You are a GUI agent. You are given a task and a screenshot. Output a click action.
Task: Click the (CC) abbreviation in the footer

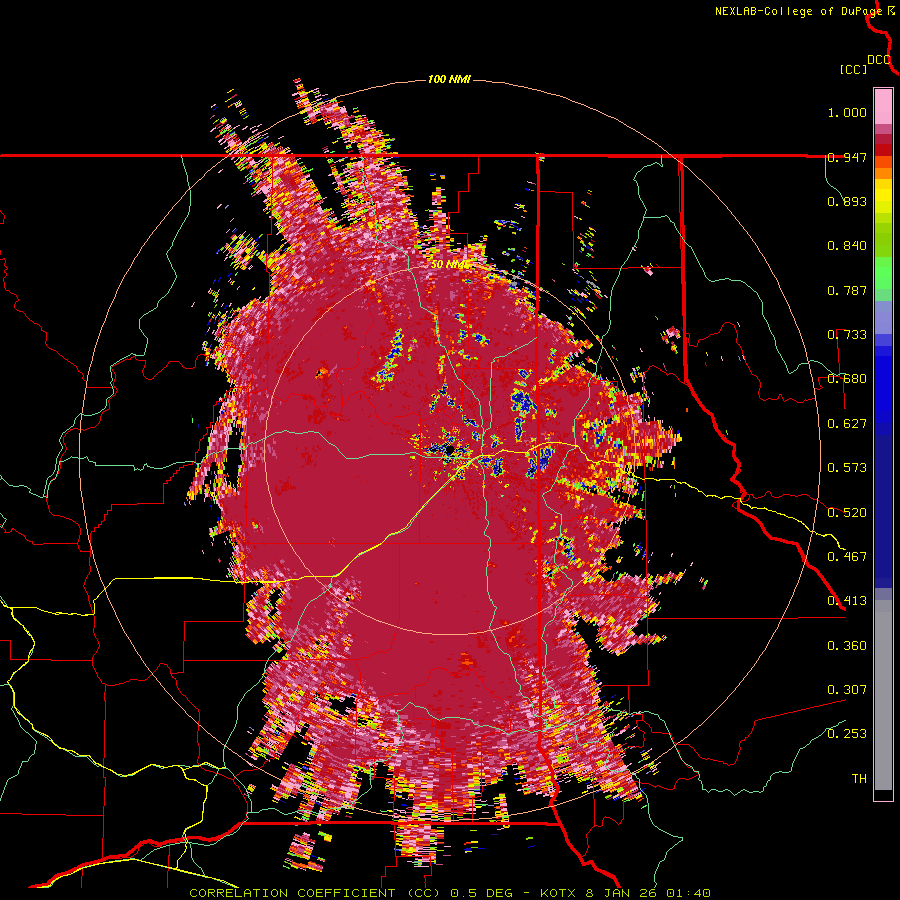click(424, 893)
